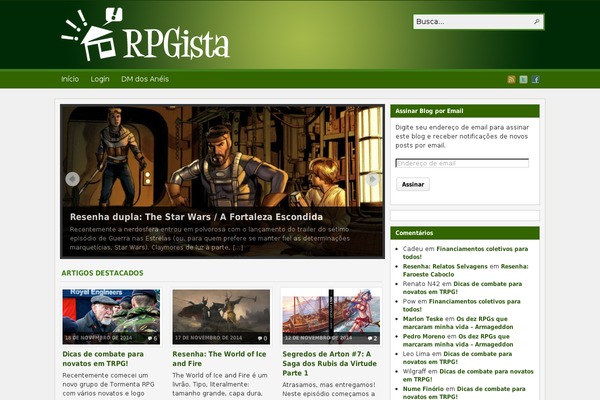
Task: Click the RPGista logo
Action: 145,34
